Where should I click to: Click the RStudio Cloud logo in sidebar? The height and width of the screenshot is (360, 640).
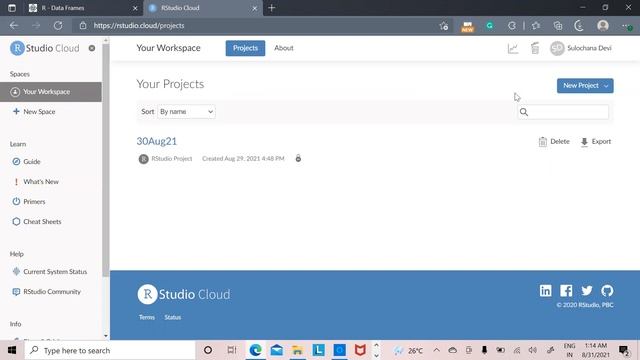[x=44, y=48]
